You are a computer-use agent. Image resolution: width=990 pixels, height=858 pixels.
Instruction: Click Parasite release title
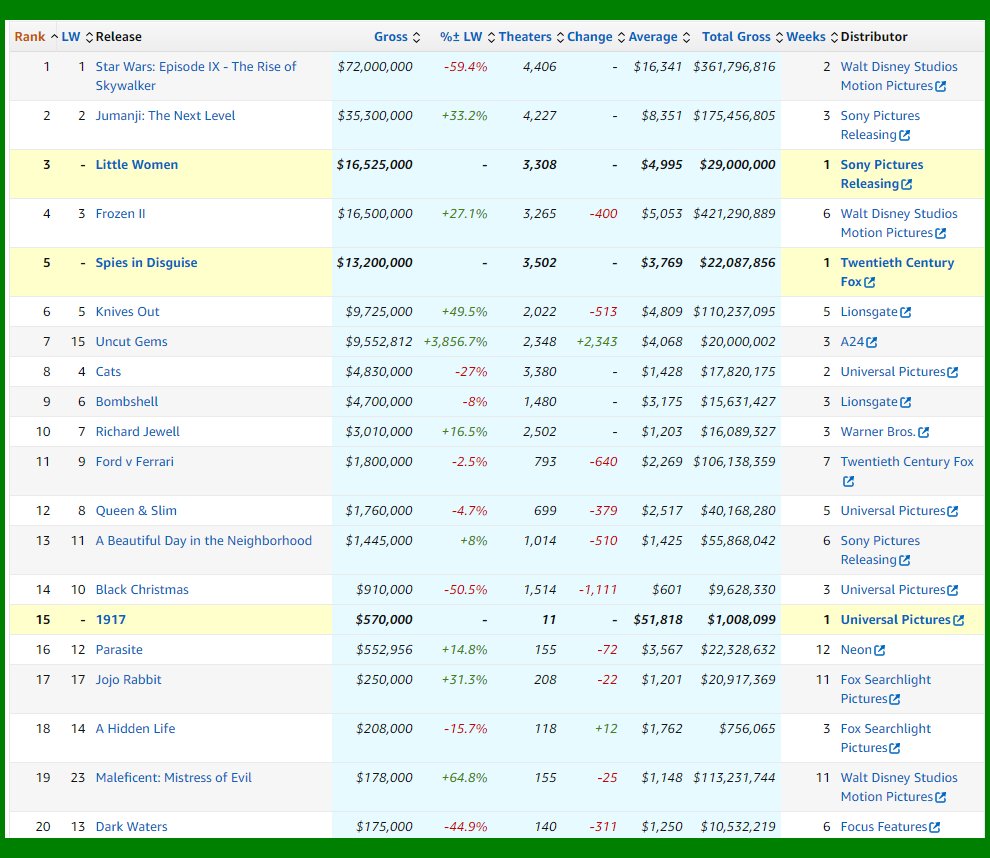point(119,650)
